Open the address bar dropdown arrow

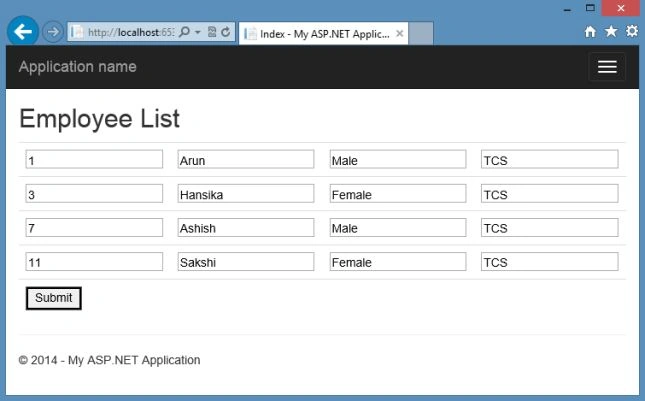[198, 32]
